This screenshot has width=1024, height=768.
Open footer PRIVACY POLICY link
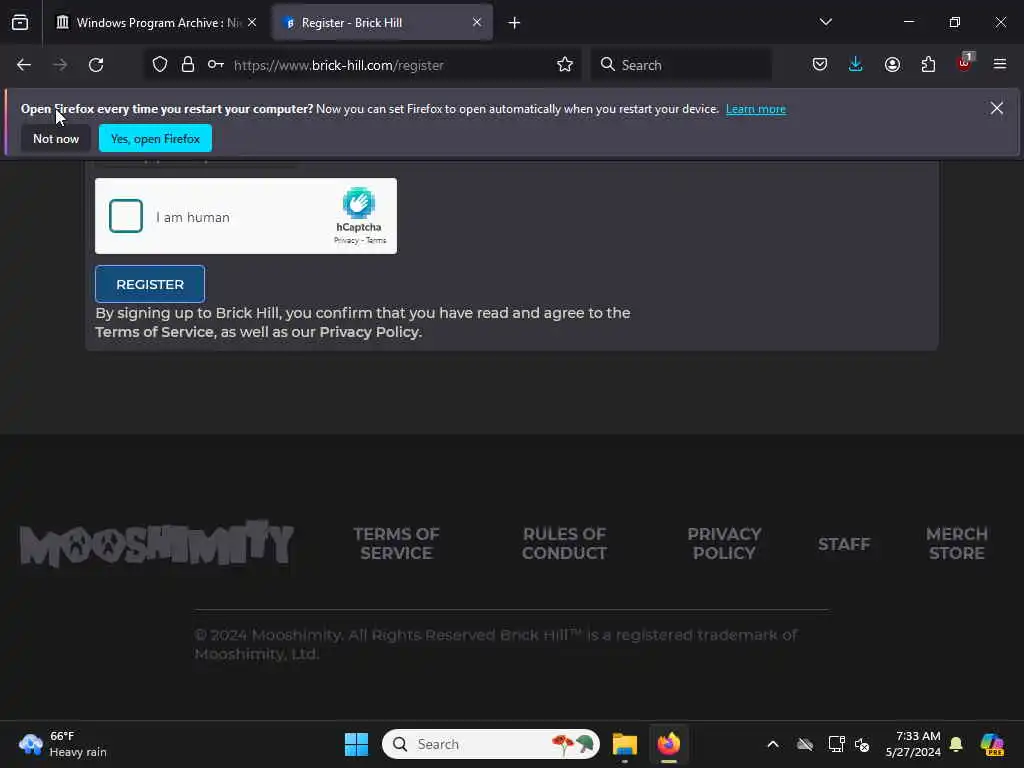(x=724, y=543)
